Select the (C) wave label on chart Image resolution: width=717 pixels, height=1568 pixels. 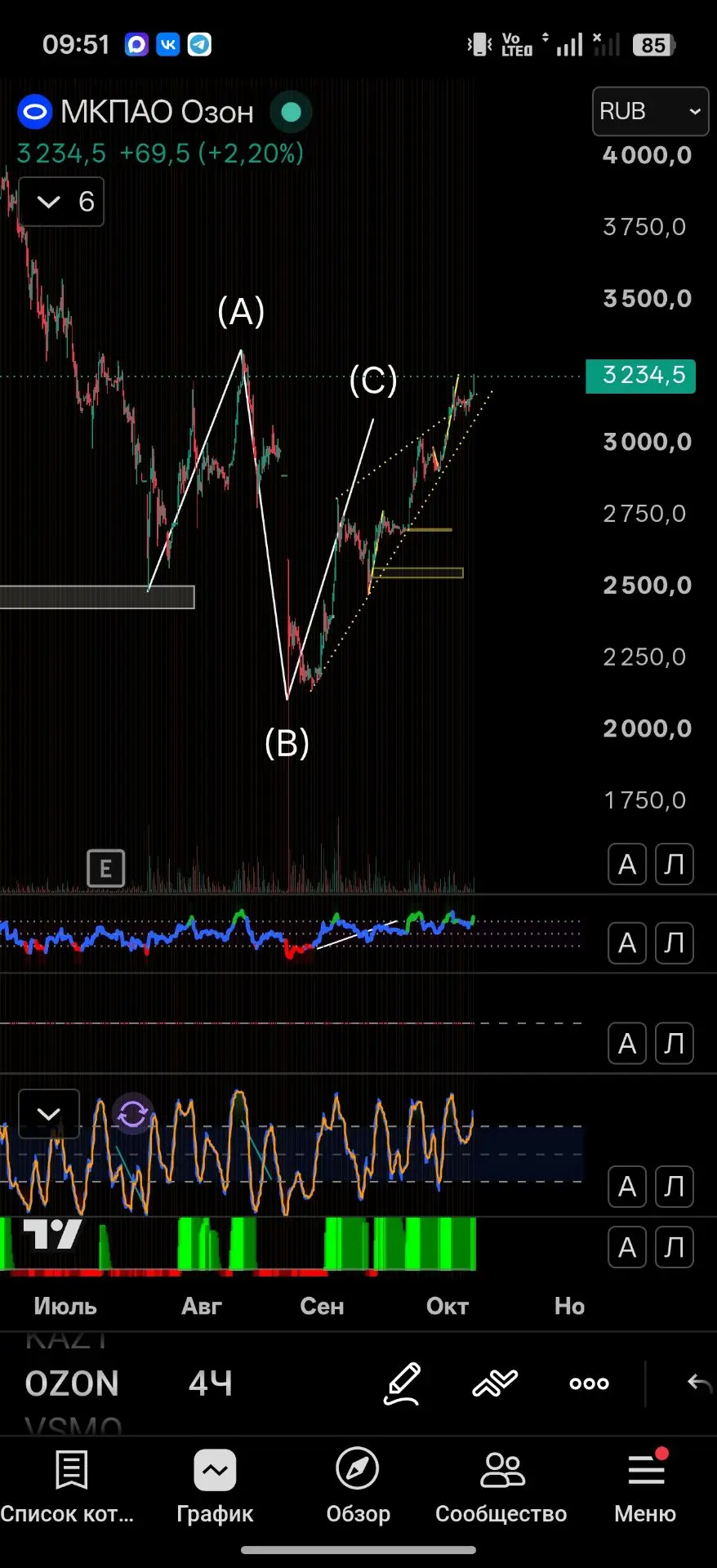pyautogui.click(x=373, y=381)
